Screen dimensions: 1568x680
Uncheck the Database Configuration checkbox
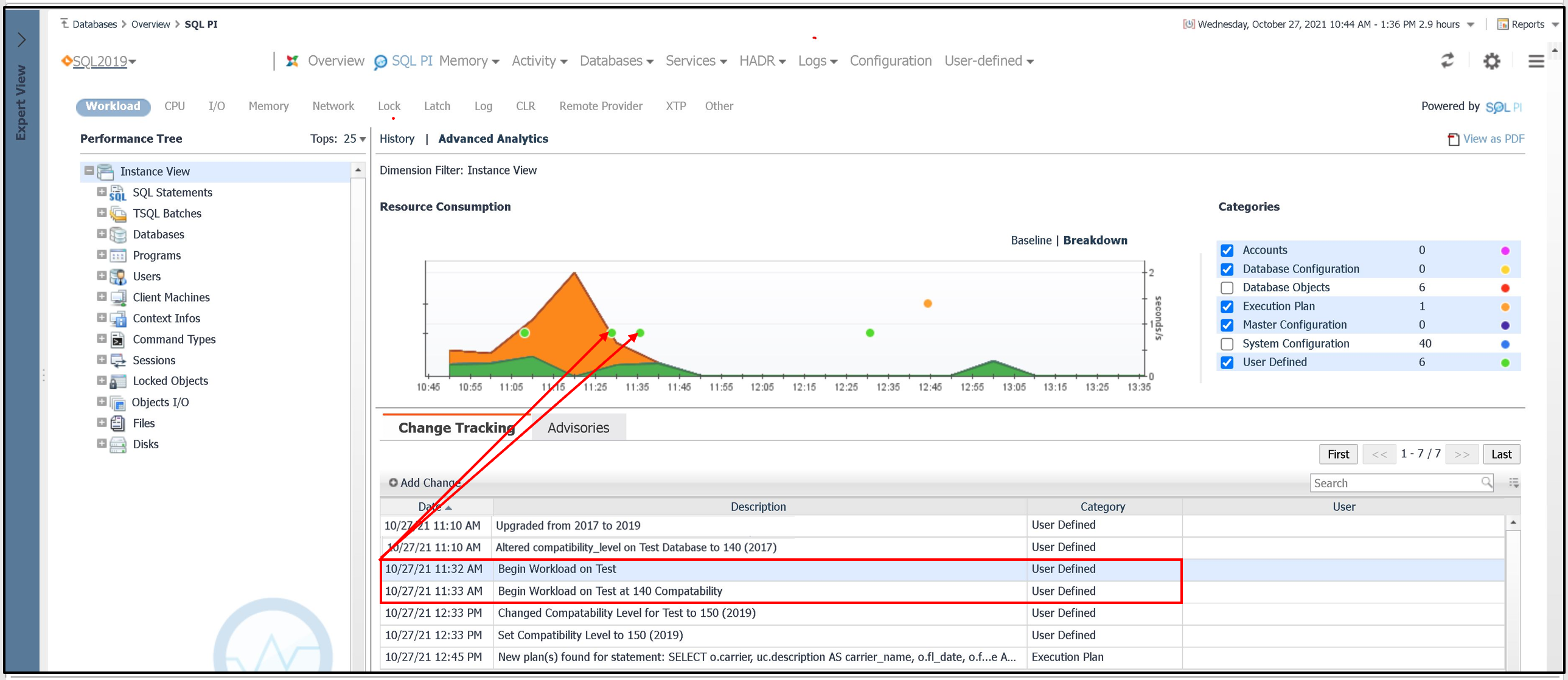point(1227,269)
